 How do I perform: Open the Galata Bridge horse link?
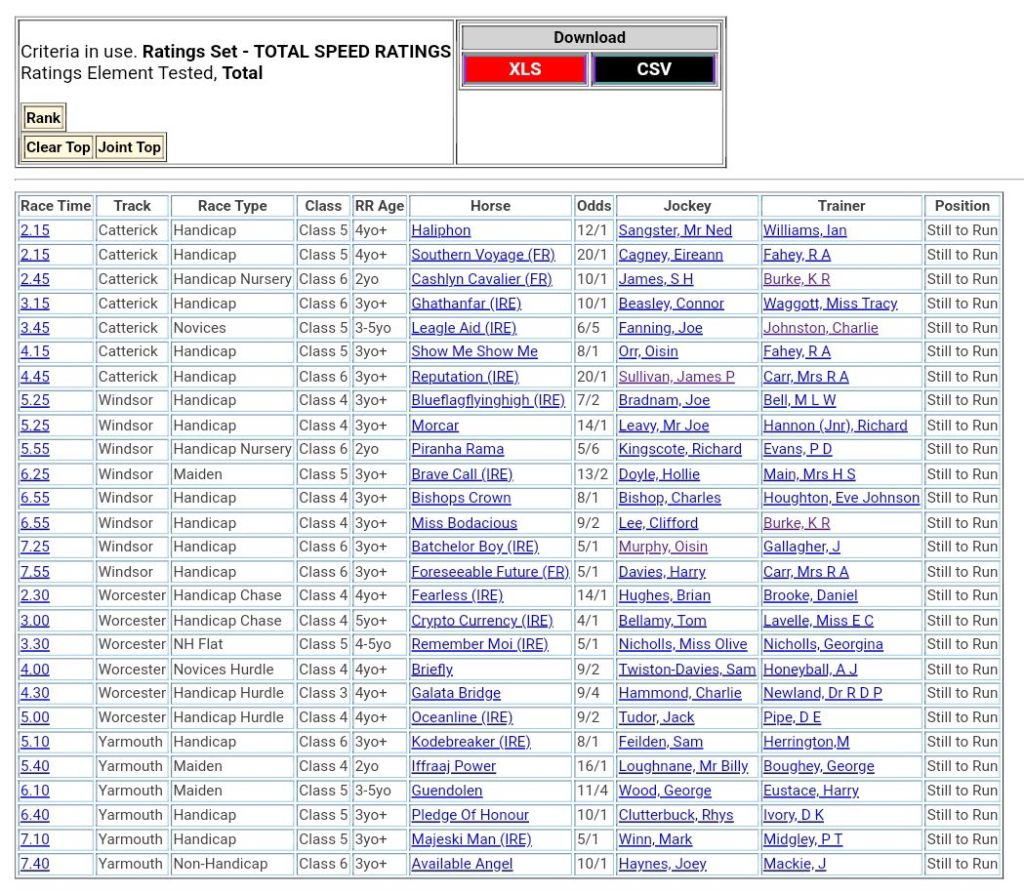point(456,693)
